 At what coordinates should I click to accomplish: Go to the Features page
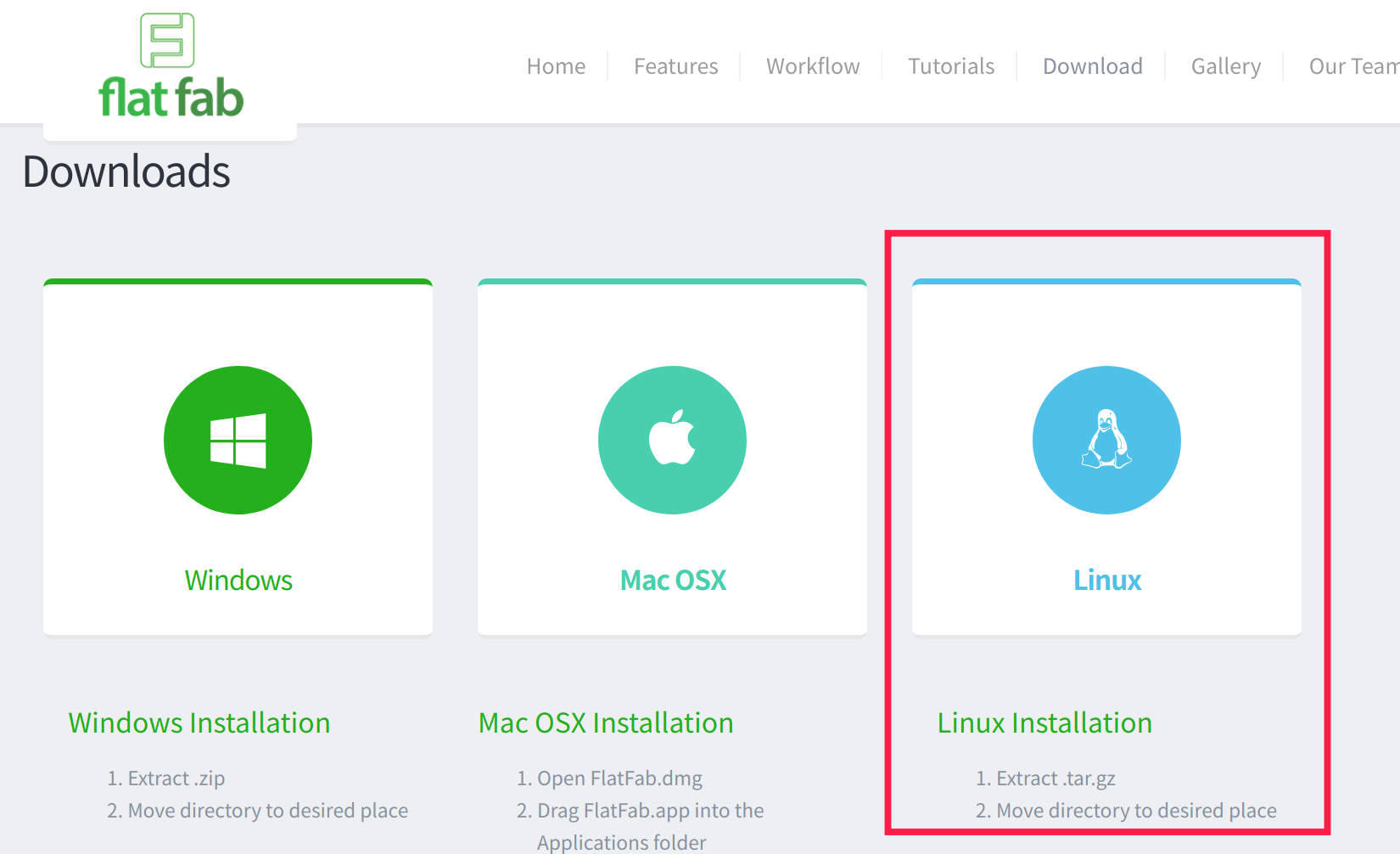click(675, 66)
